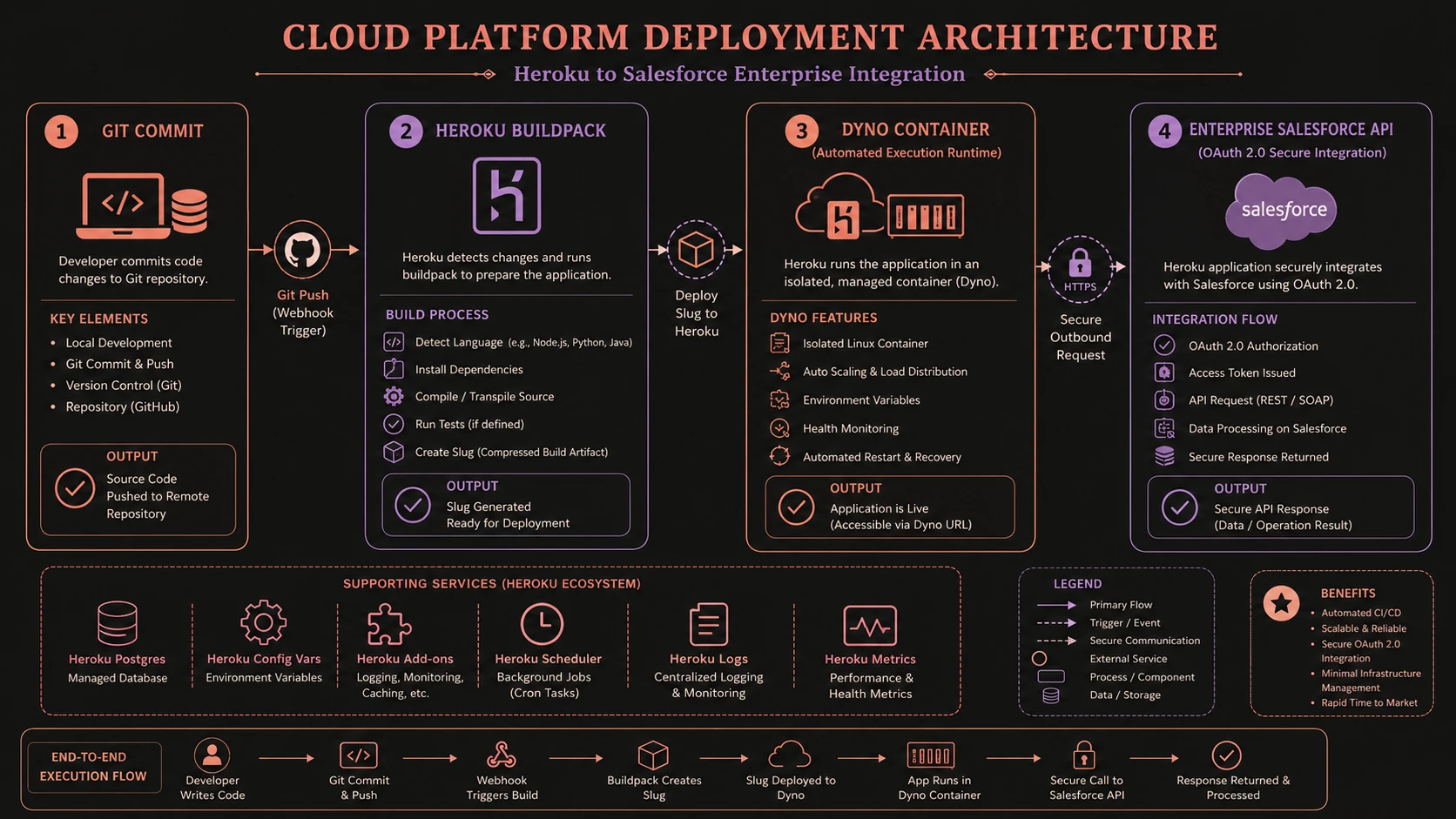Click the Benefits star icon
Viewport: 1456px width, 819px height.
[x=1281, y=603]
